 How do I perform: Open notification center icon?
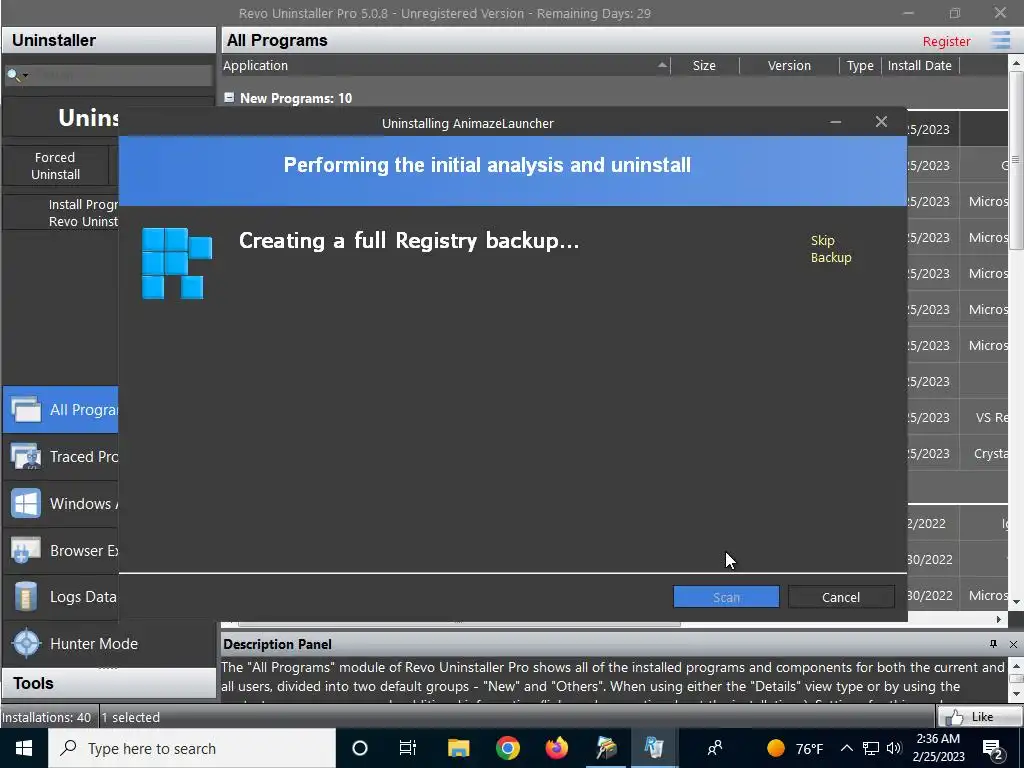point(993,749)
